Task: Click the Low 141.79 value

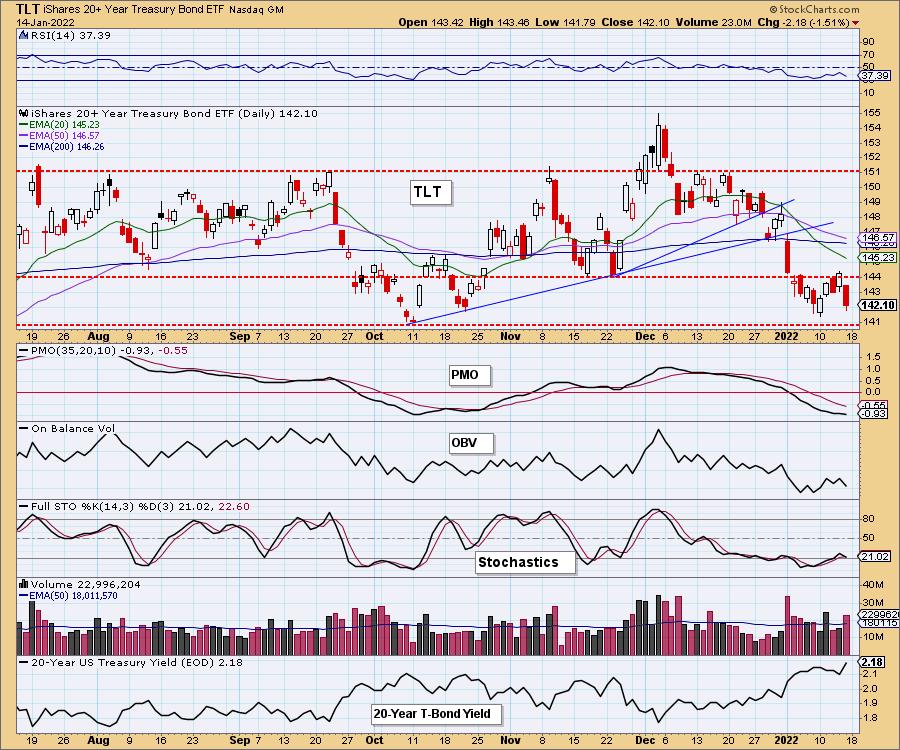Action: pos(566,22)
